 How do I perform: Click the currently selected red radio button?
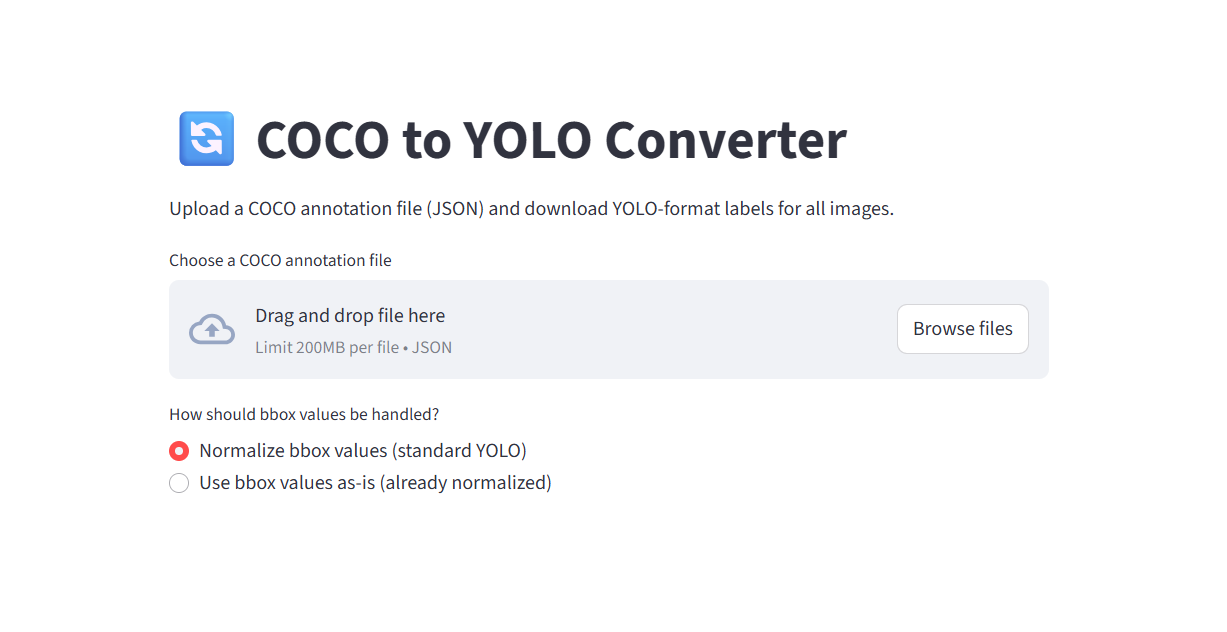(x=179, y=451)
